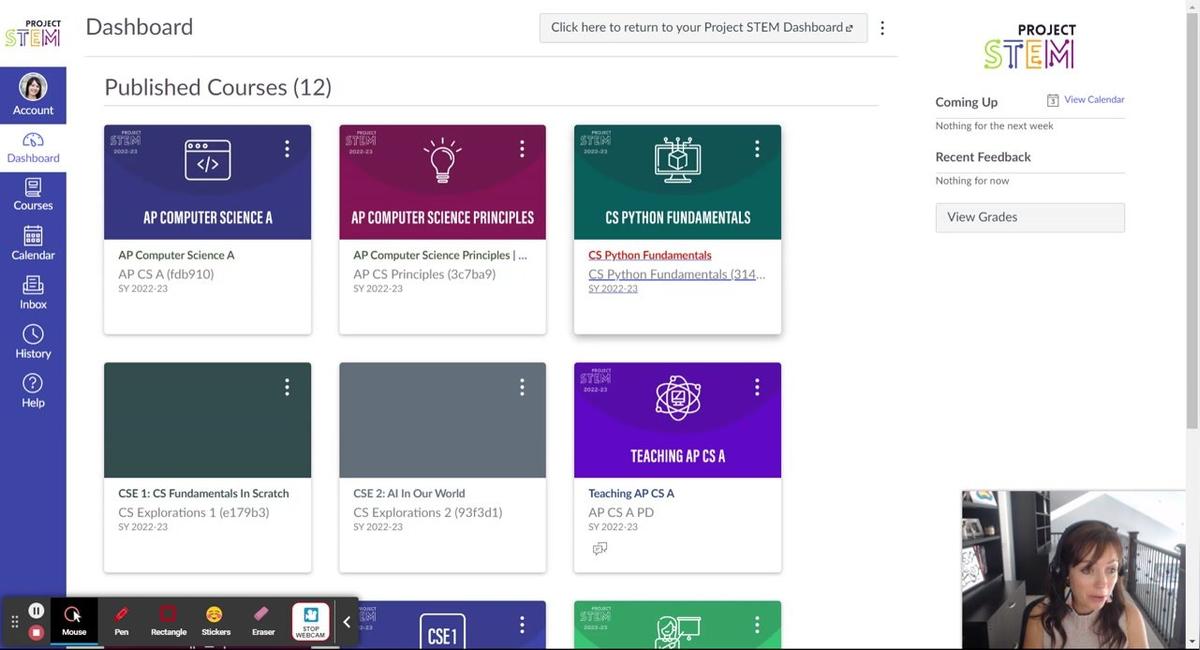
Task: Open the Stickers annotation tool
Action: point(215,620)
